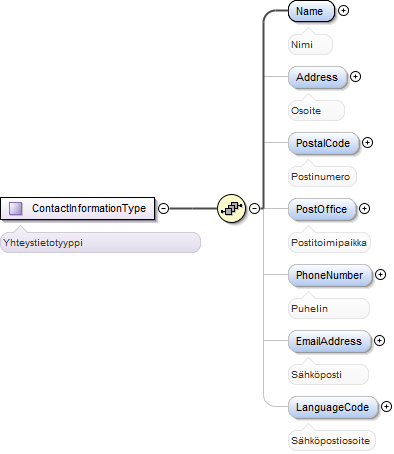
Task: Select the PostalCode element node
Action: (323, 143)
